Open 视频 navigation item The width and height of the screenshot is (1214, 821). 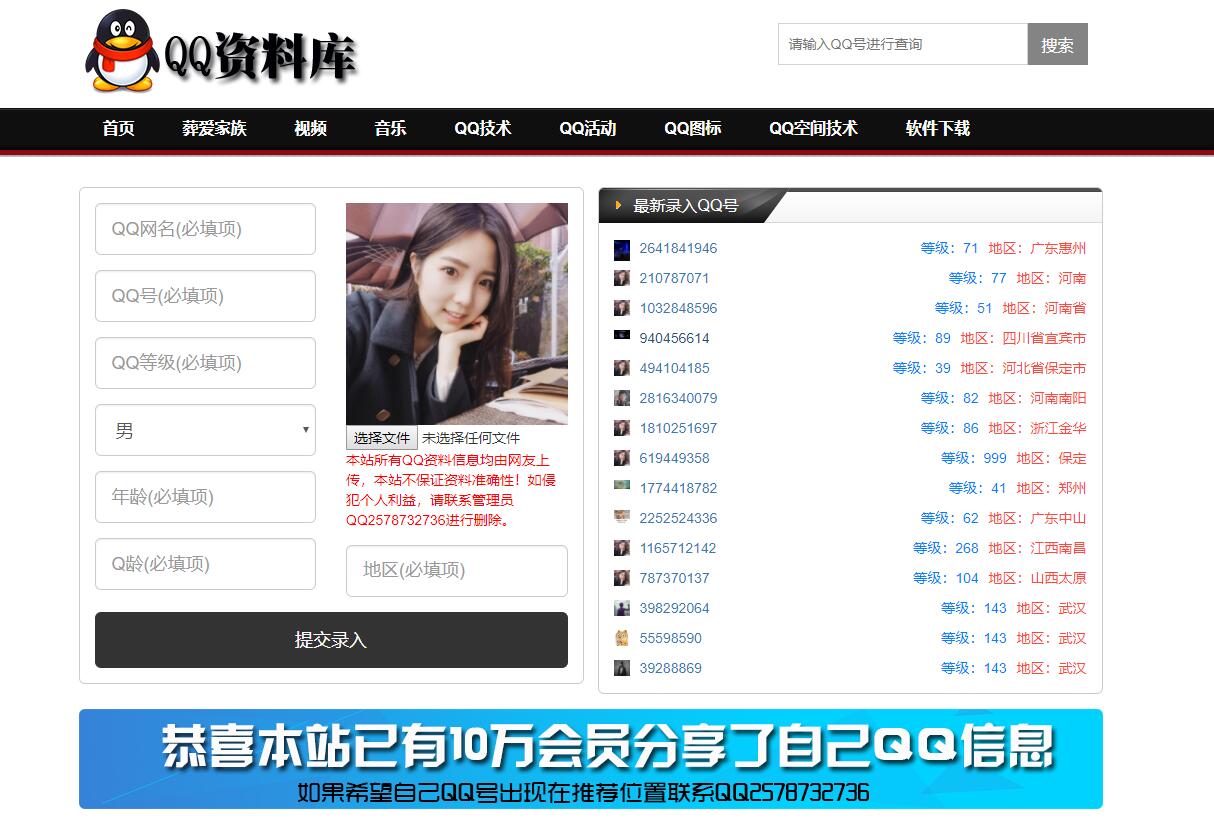coord(310,128)
